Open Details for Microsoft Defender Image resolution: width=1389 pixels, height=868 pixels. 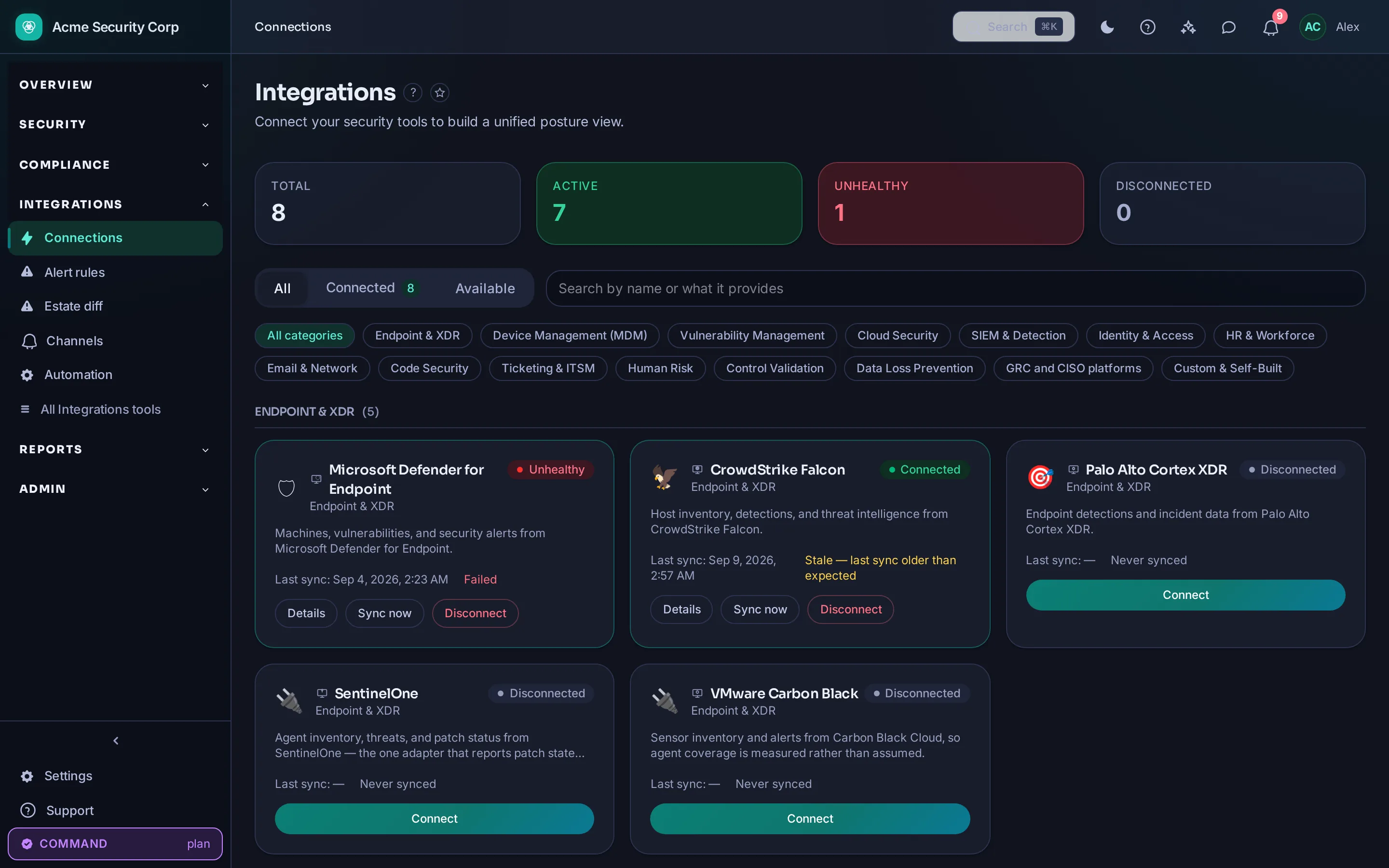tap(306, 613)
